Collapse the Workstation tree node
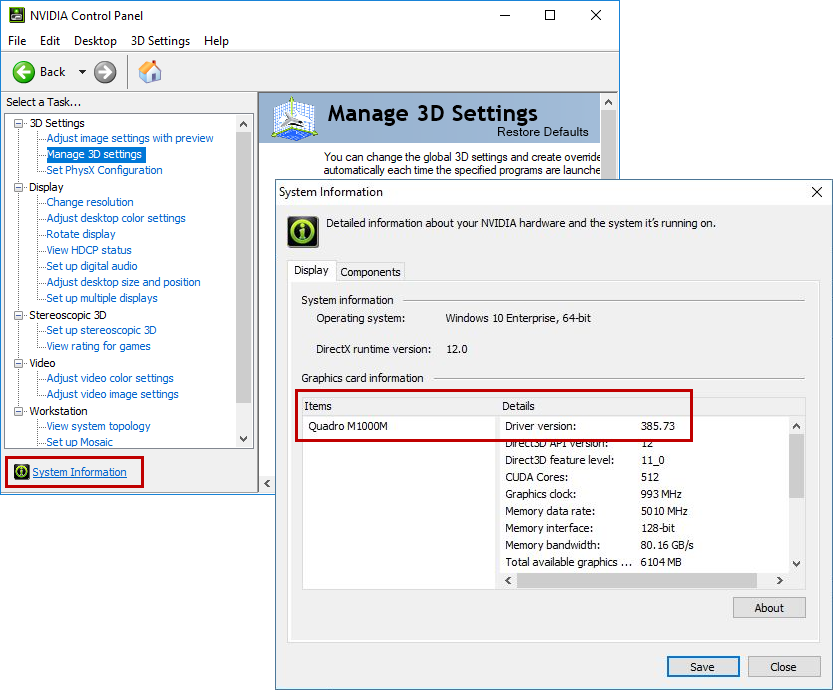Screen dimensions: 833x690 (19, 411)
